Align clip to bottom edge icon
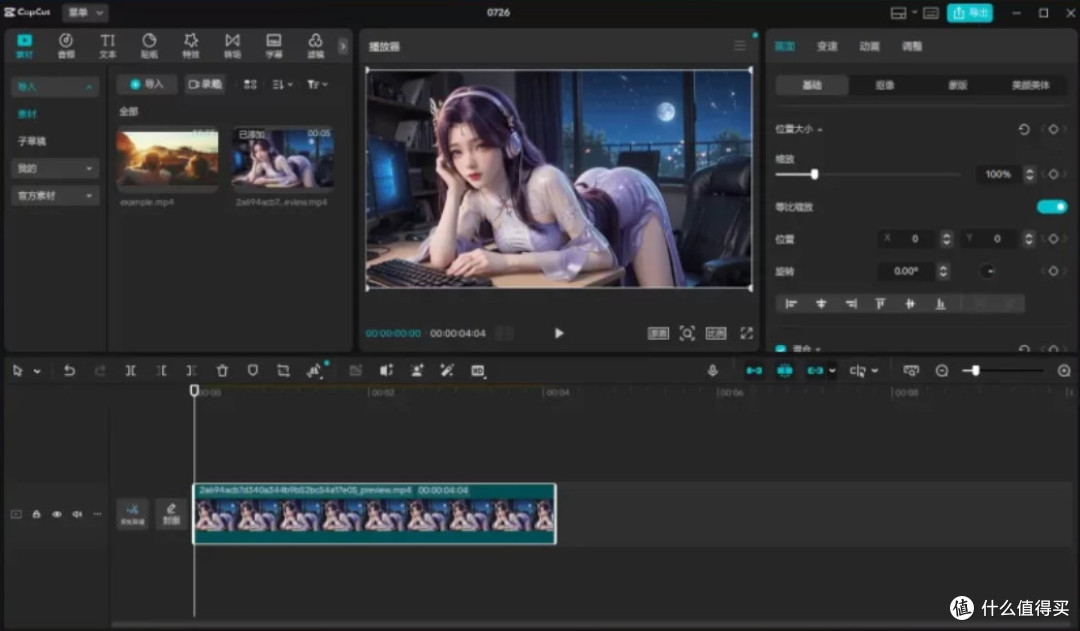 coord(940,304)
